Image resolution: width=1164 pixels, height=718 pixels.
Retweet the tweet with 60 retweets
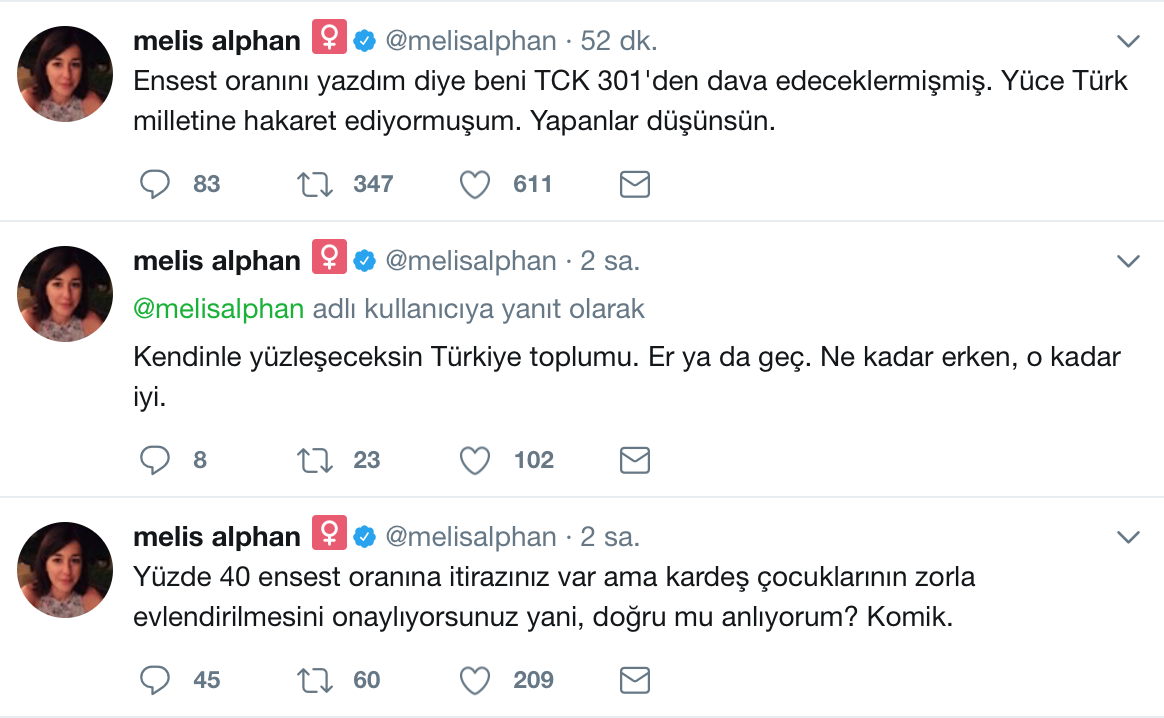(x=315, y=680)
